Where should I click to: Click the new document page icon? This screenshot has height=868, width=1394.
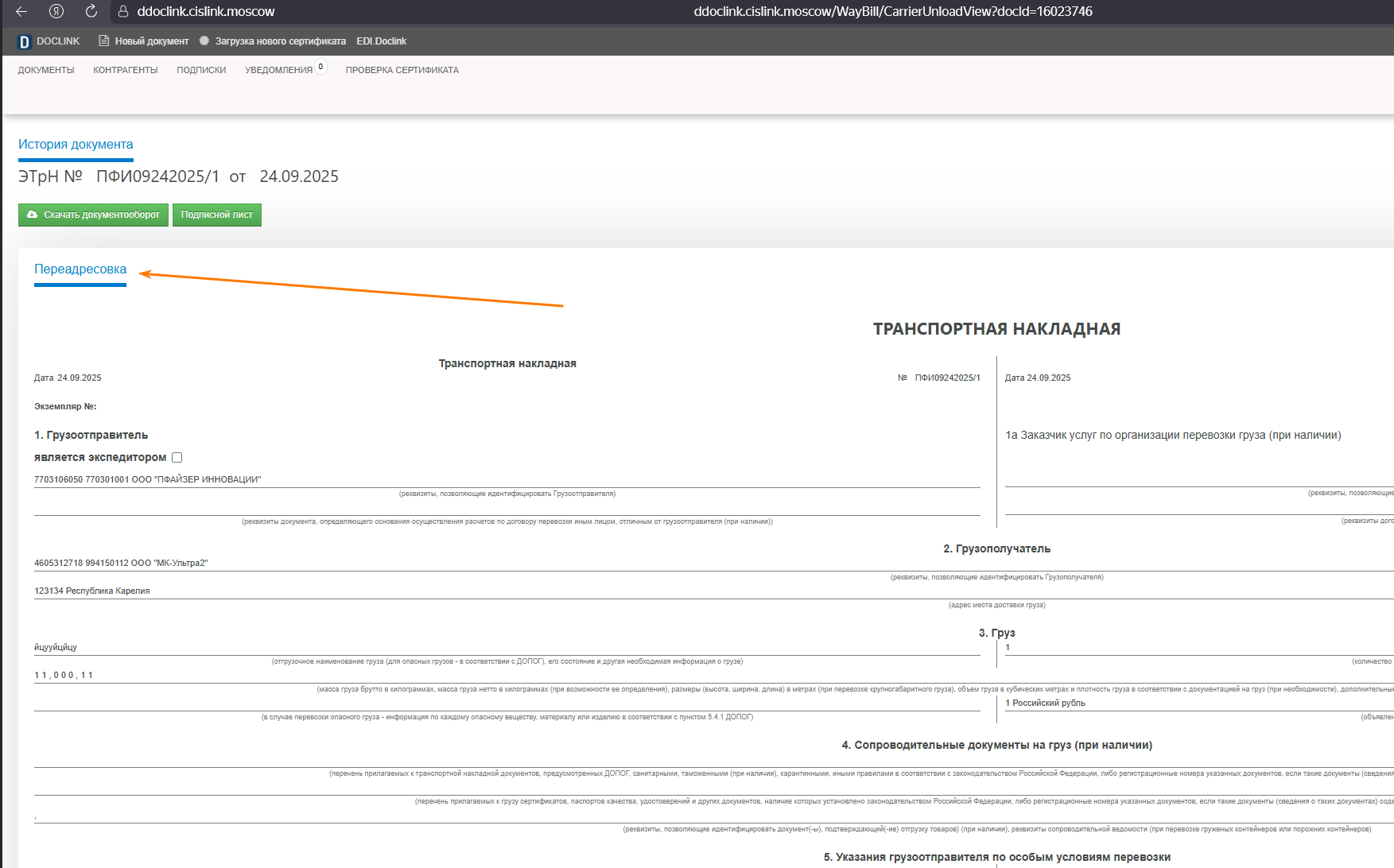tap(103, 41)
